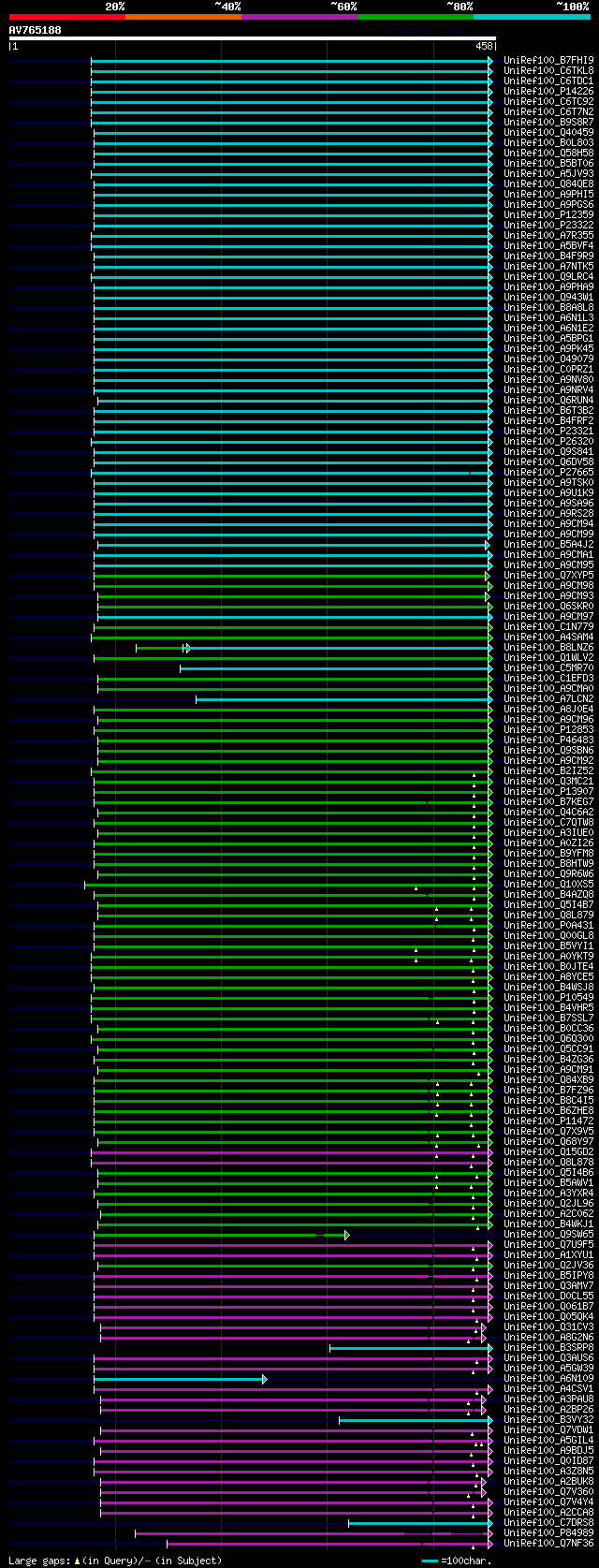Select hit label UniRef100_C5MR70
This screenshot has width=599, height=1568.
pos(548,667)
